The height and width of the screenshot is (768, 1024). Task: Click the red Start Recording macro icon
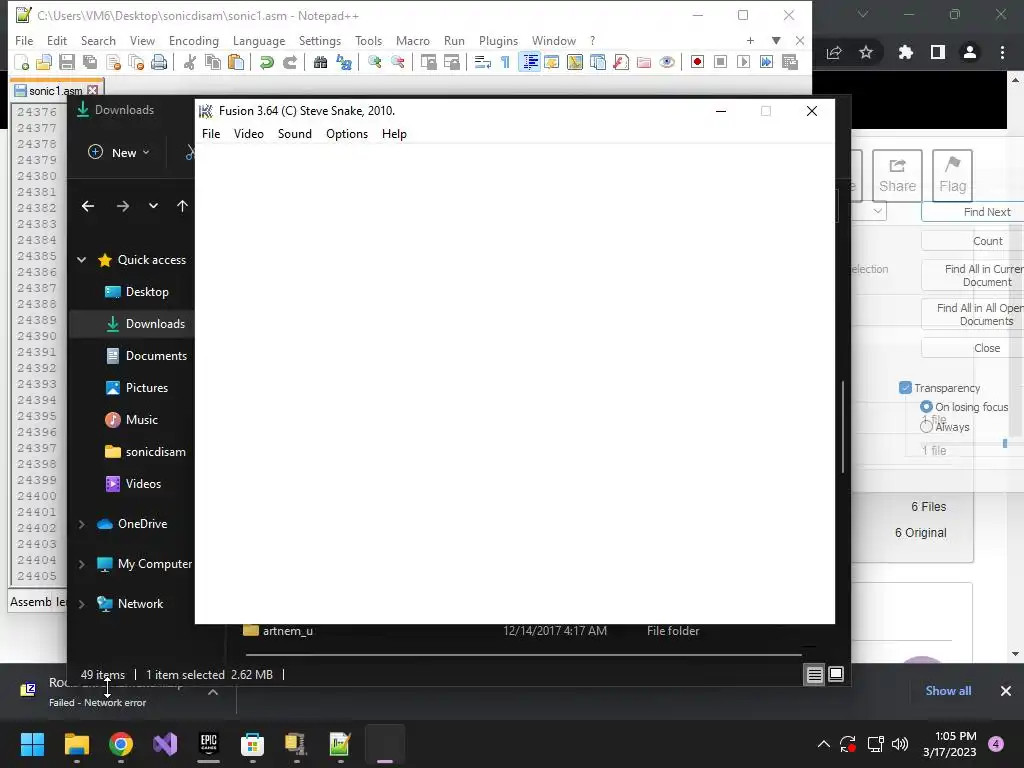point(697,62)
